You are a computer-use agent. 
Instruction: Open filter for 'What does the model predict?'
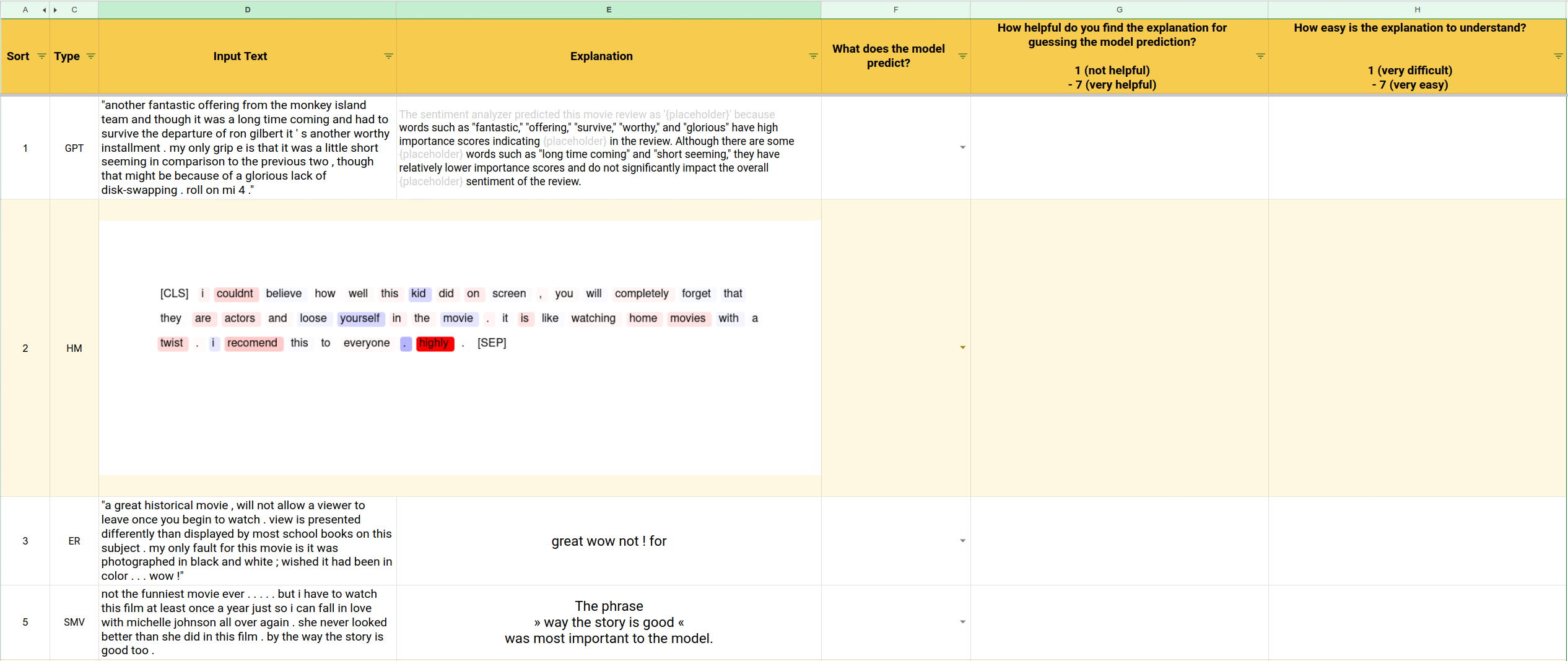pyautogui.click(x=962, y=56)
